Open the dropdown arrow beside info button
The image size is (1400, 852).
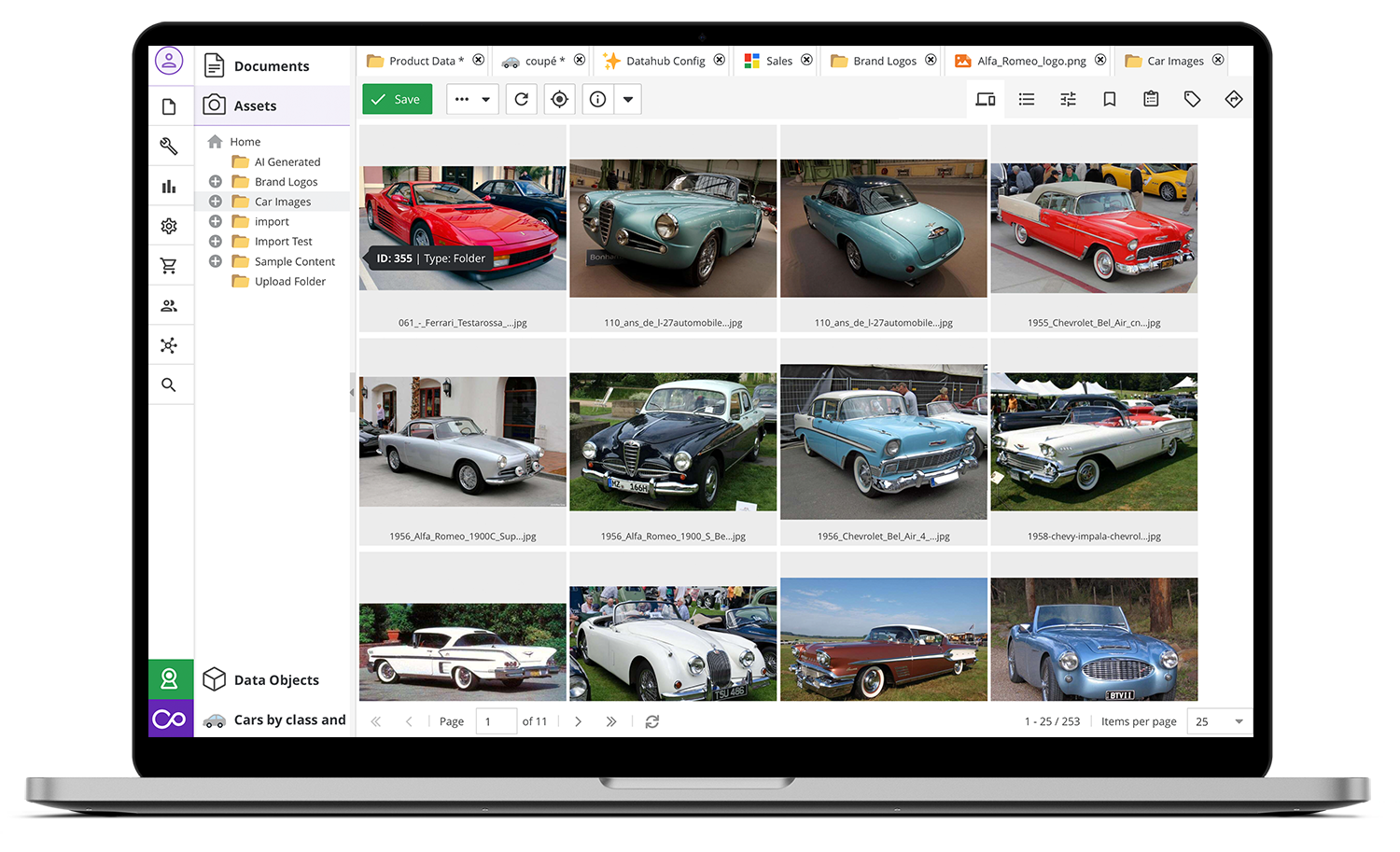[628, 99]
